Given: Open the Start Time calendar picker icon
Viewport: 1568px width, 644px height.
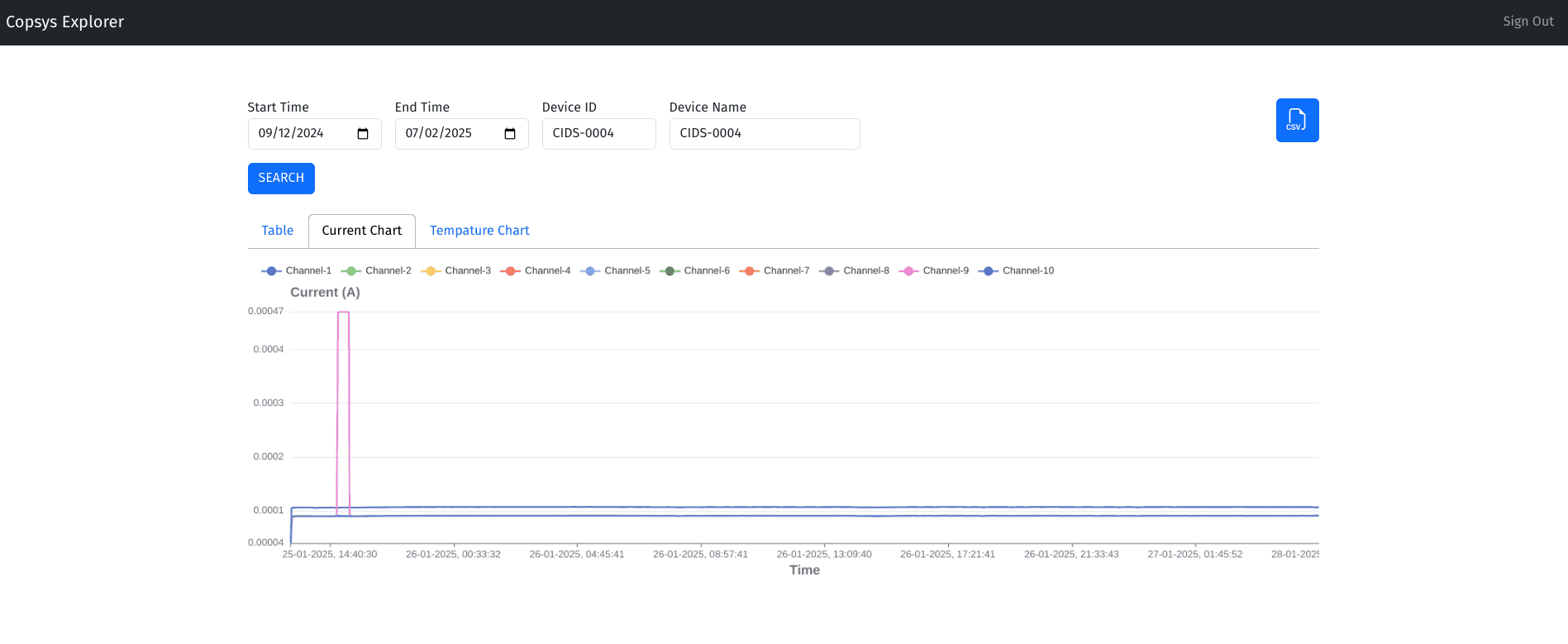Looking at the screenshot, I should click(363, 134).
